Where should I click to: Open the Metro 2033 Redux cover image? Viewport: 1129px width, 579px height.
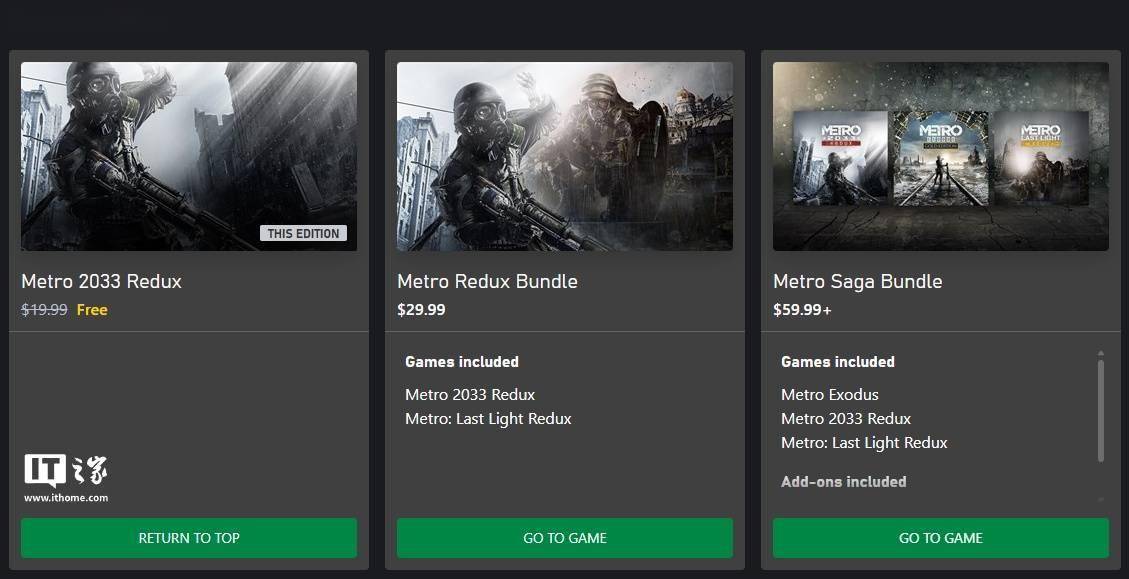[189, 156]
